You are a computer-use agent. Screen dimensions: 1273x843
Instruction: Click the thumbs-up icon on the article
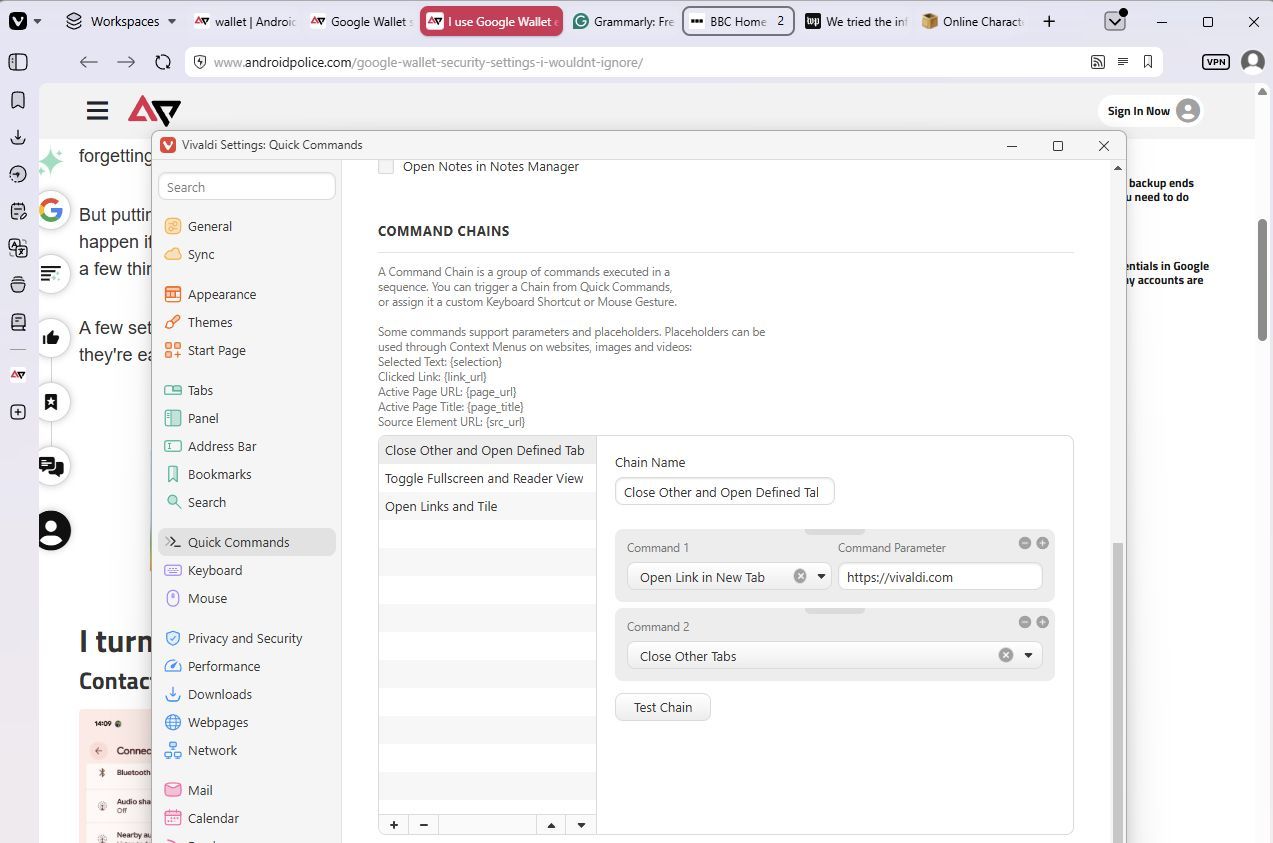(x=51, y=337)
